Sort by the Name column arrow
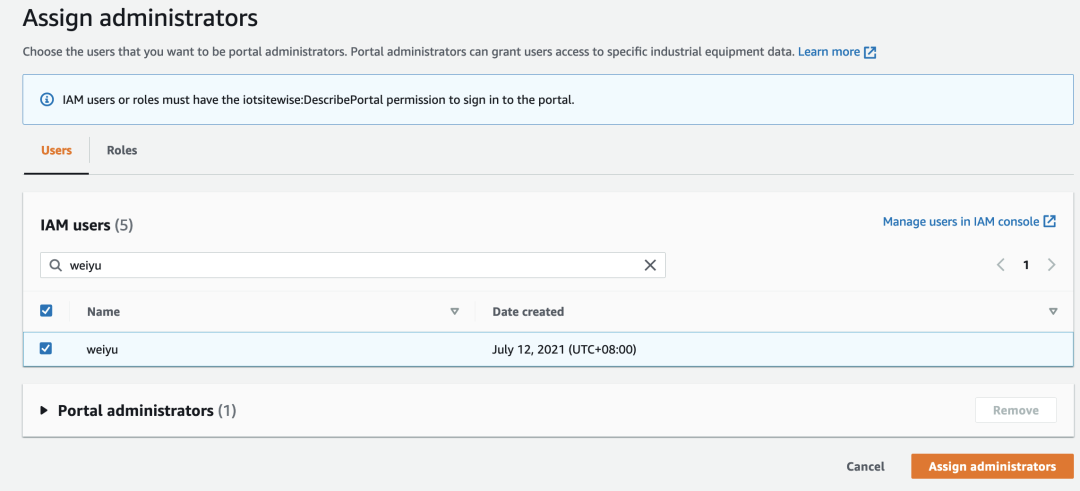The image size is (1080, 491). [x=454, y=312]
